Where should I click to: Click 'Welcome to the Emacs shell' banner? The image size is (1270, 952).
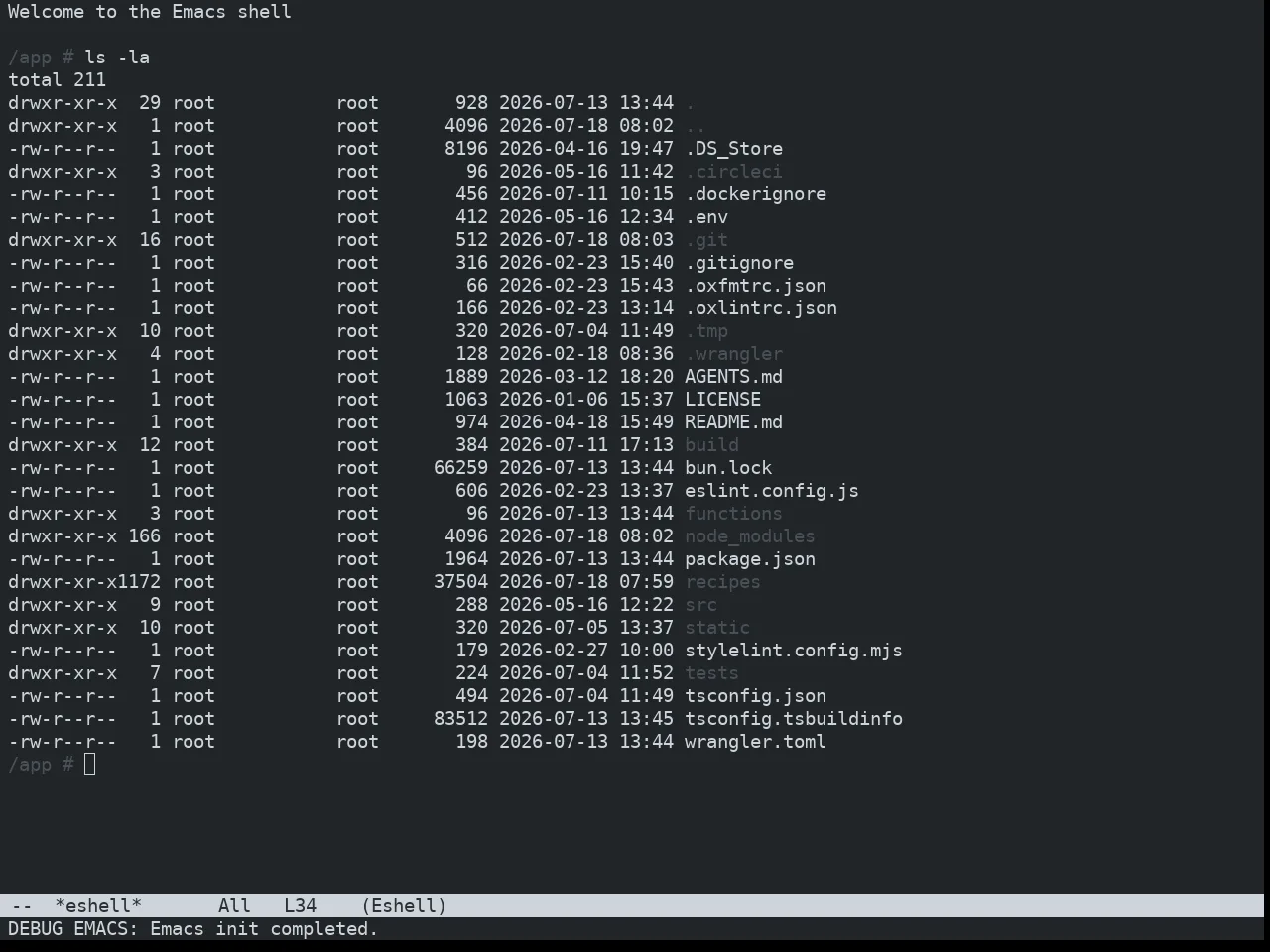(x=150, y=12)
